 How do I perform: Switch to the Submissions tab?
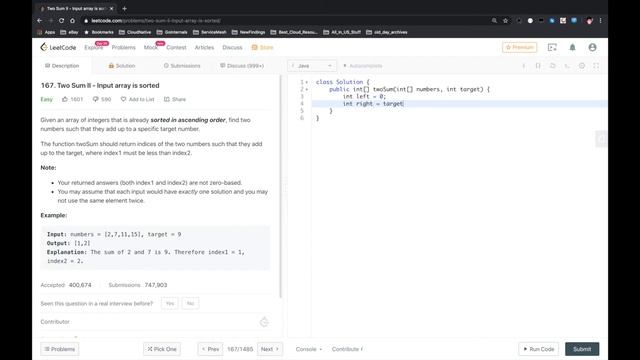pyautogui.click(x=182, y=66)
